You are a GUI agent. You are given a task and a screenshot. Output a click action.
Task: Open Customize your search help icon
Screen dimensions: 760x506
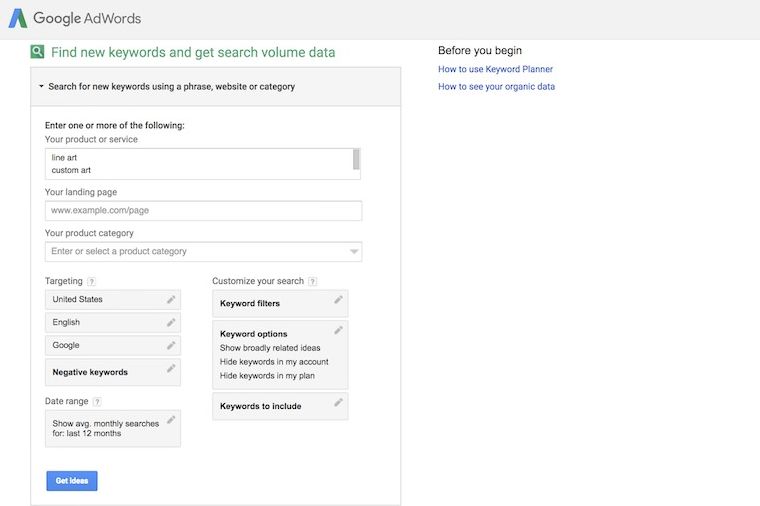click(x=313, y=282)
